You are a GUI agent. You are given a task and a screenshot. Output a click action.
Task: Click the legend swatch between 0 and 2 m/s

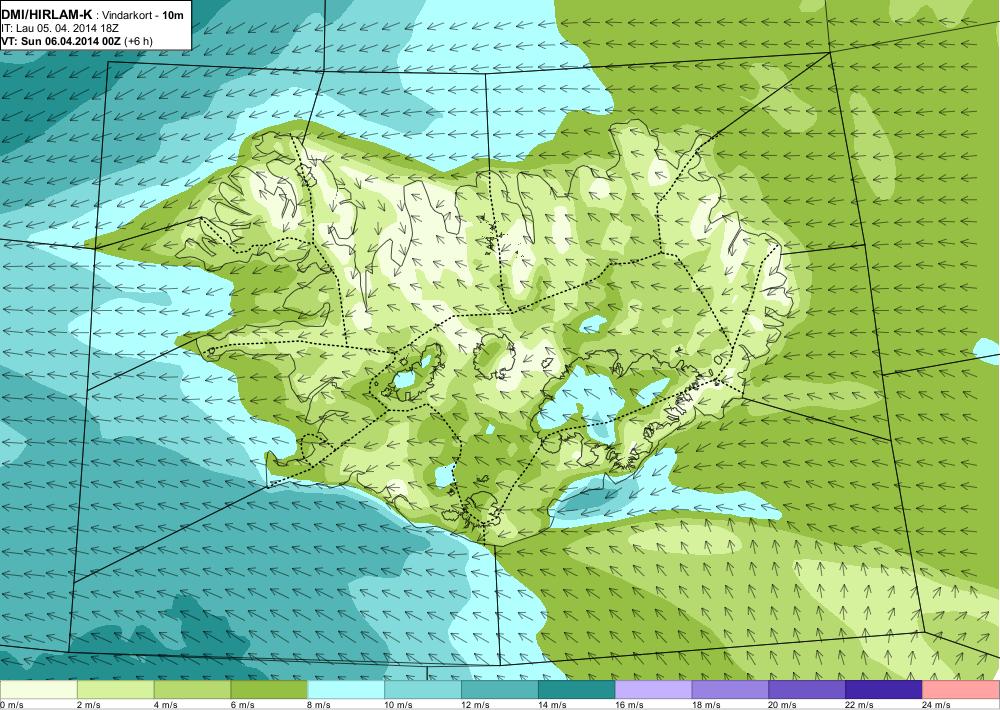point(38,690)
